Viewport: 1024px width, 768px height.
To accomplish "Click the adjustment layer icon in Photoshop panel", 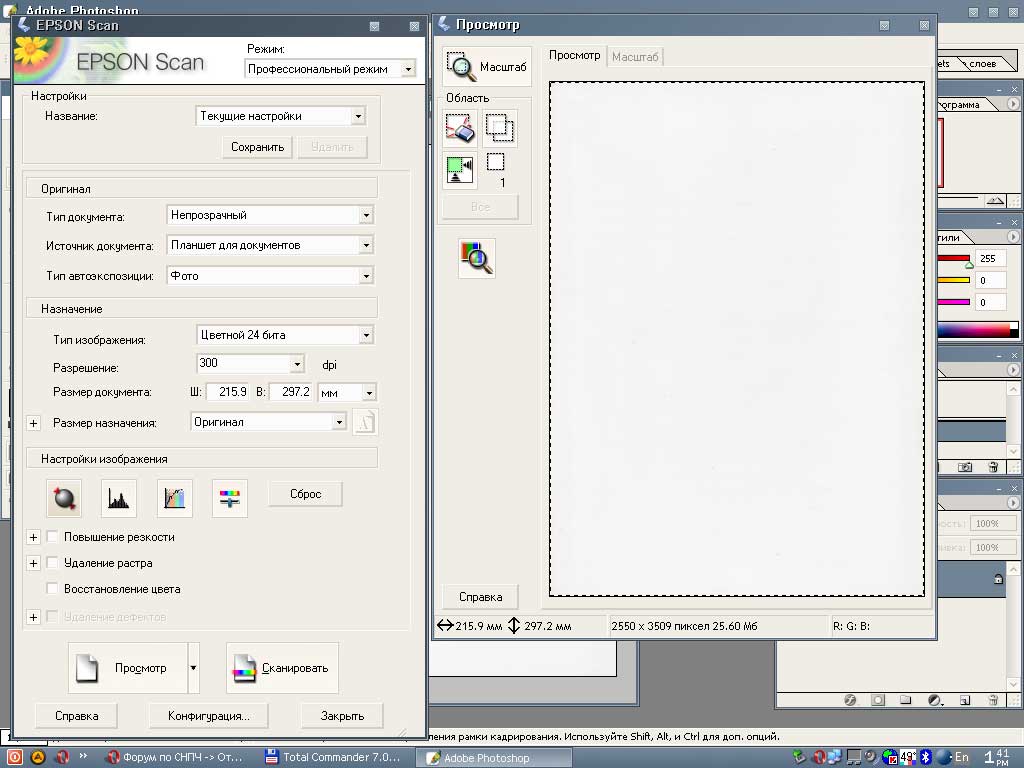I will click(935, 700).
